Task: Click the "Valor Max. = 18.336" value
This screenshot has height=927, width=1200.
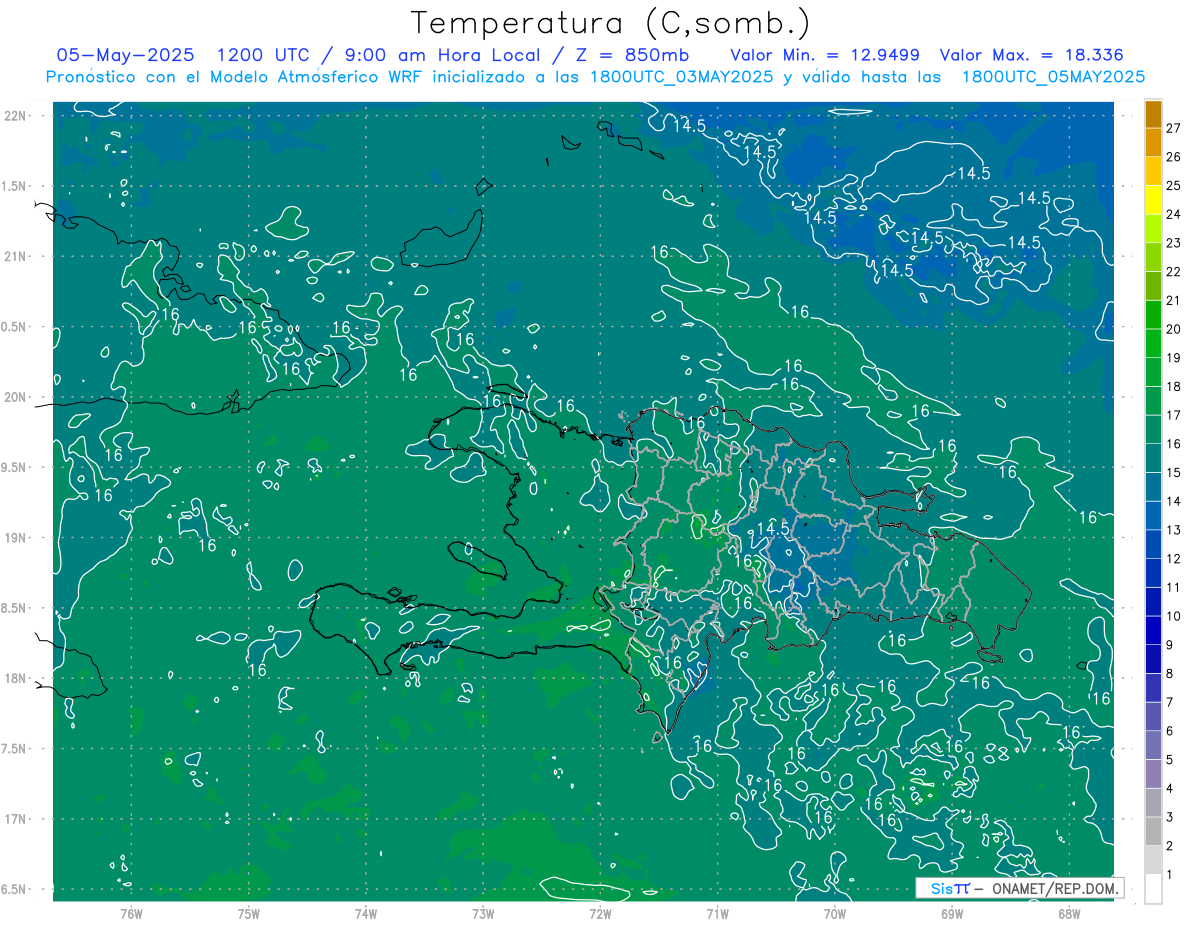Action: tap(1032, 55)
